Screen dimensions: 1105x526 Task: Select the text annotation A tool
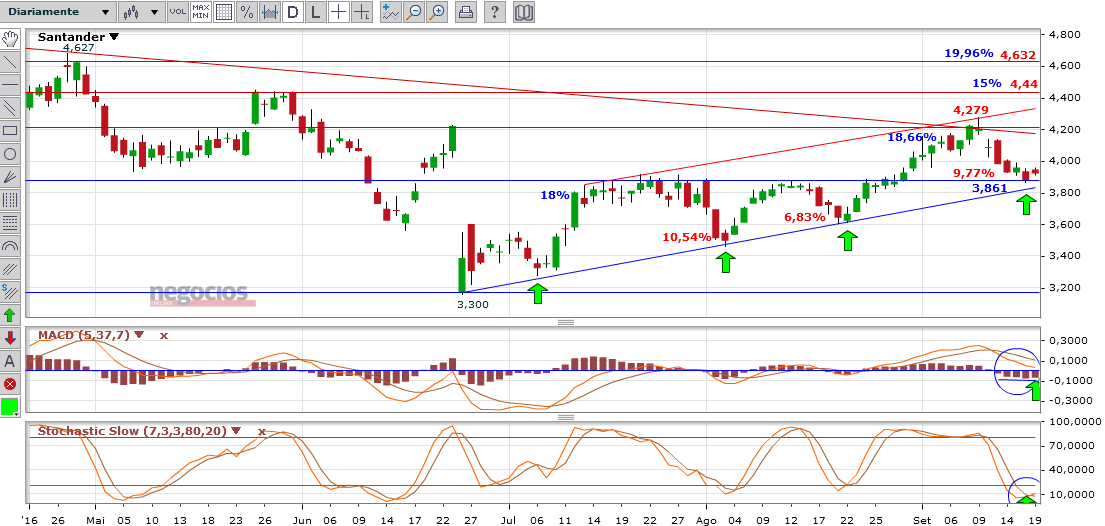(x=10, y=361)
